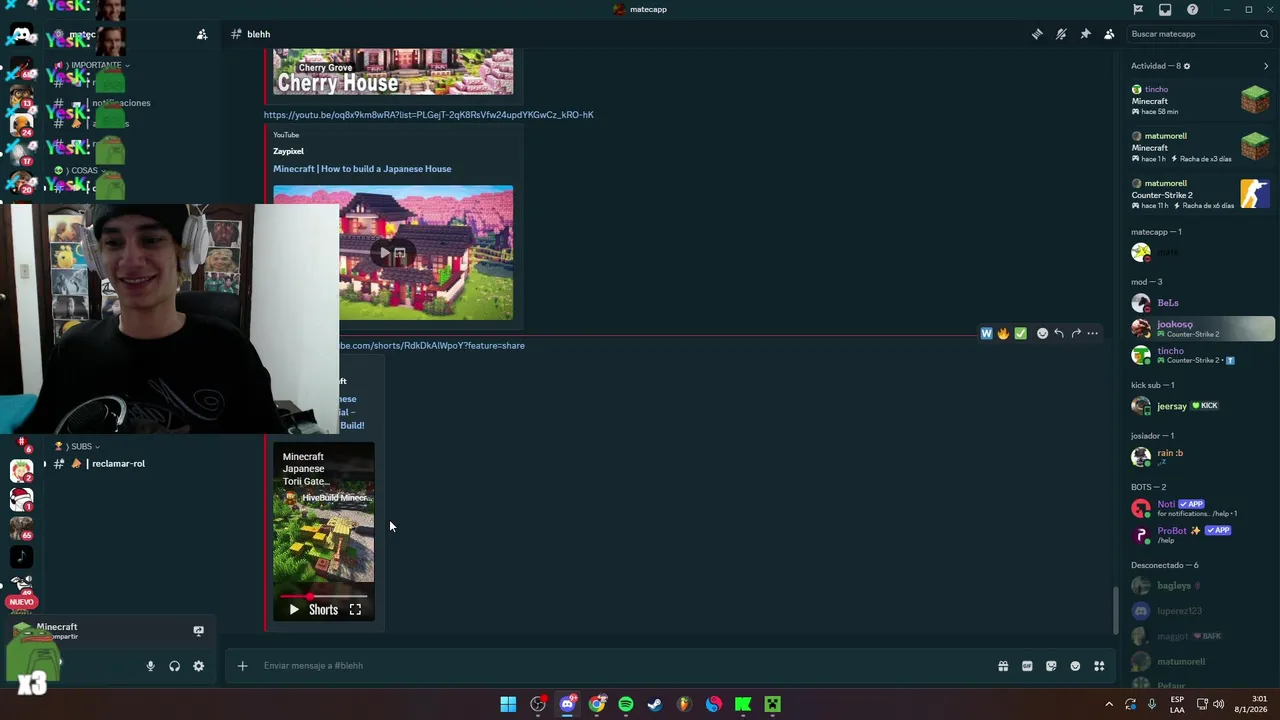This screenshot has height=720, width=1280.
Task: Open the Inbox icon
Action: [1165, 9]
